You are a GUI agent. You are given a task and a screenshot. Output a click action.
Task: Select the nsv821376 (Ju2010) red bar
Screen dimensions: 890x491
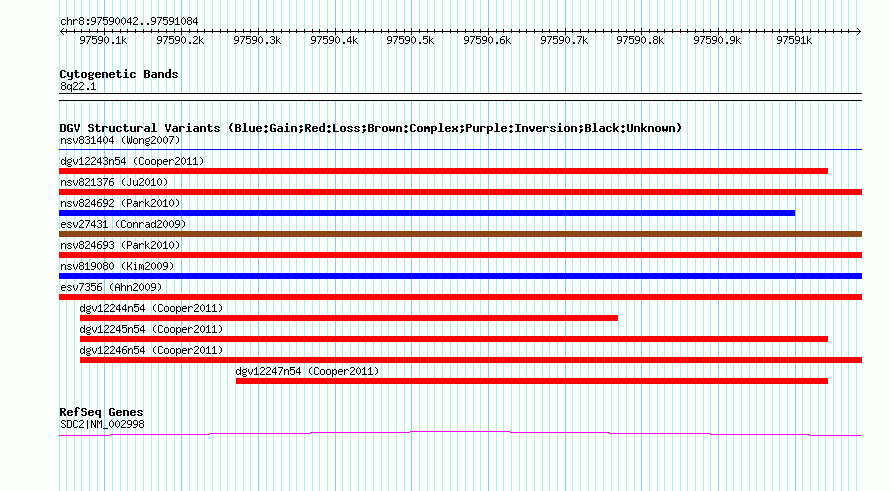(x=460, y=192)
